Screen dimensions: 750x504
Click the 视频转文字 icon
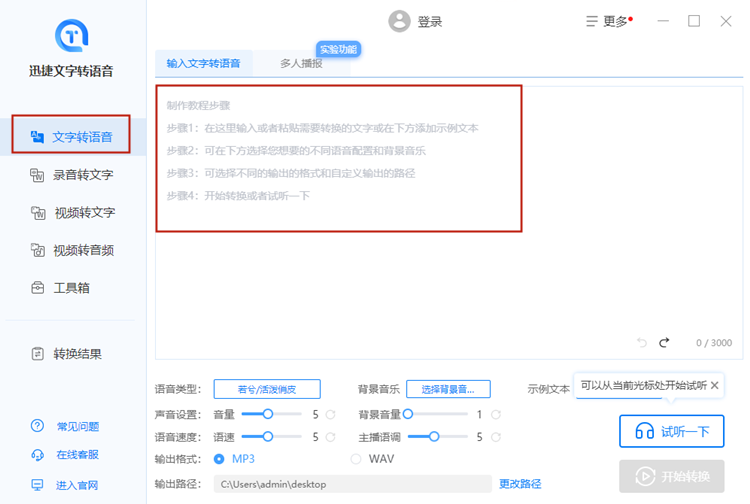click(x=38, y=212)
